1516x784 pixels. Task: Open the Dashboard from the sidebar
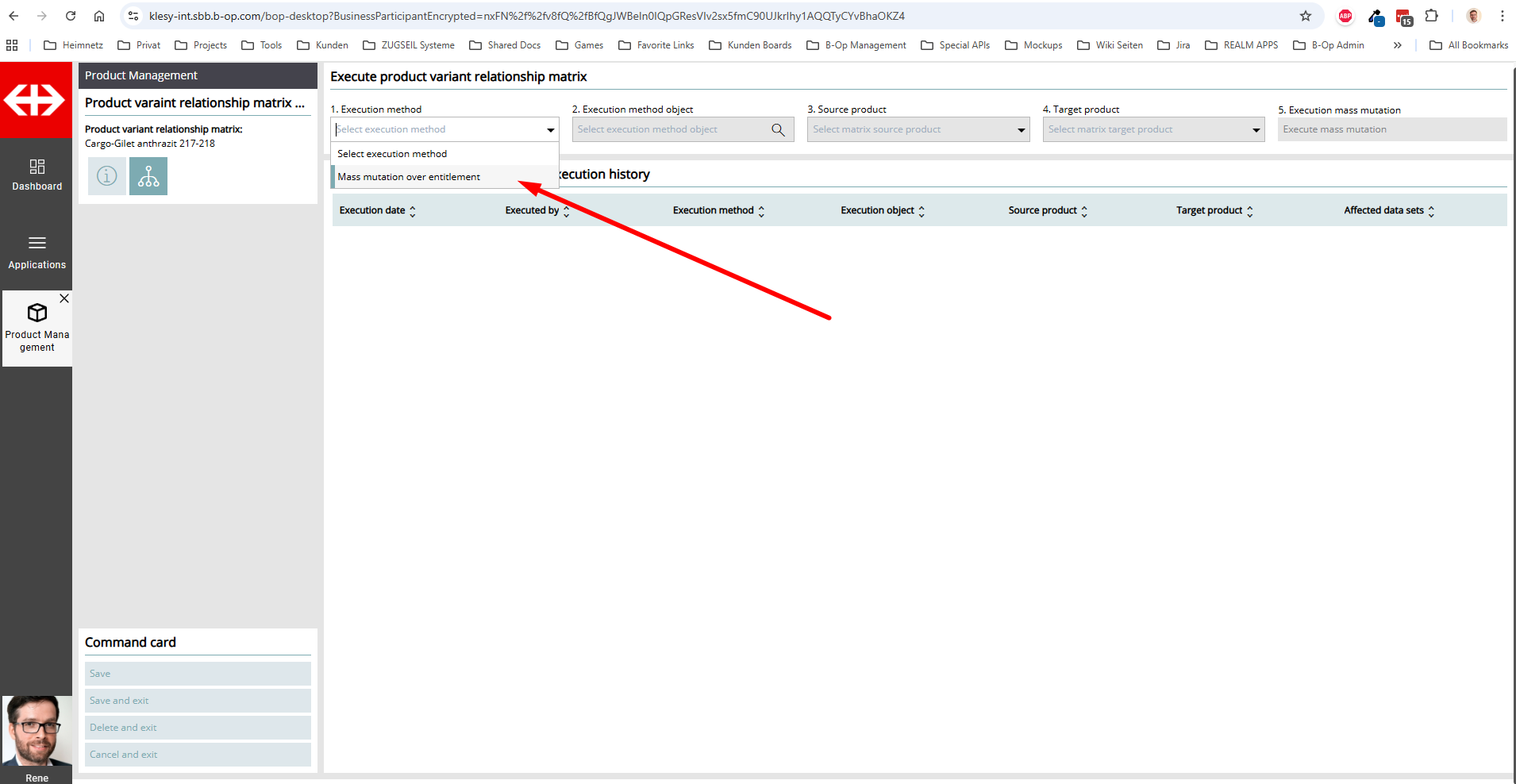37,175
